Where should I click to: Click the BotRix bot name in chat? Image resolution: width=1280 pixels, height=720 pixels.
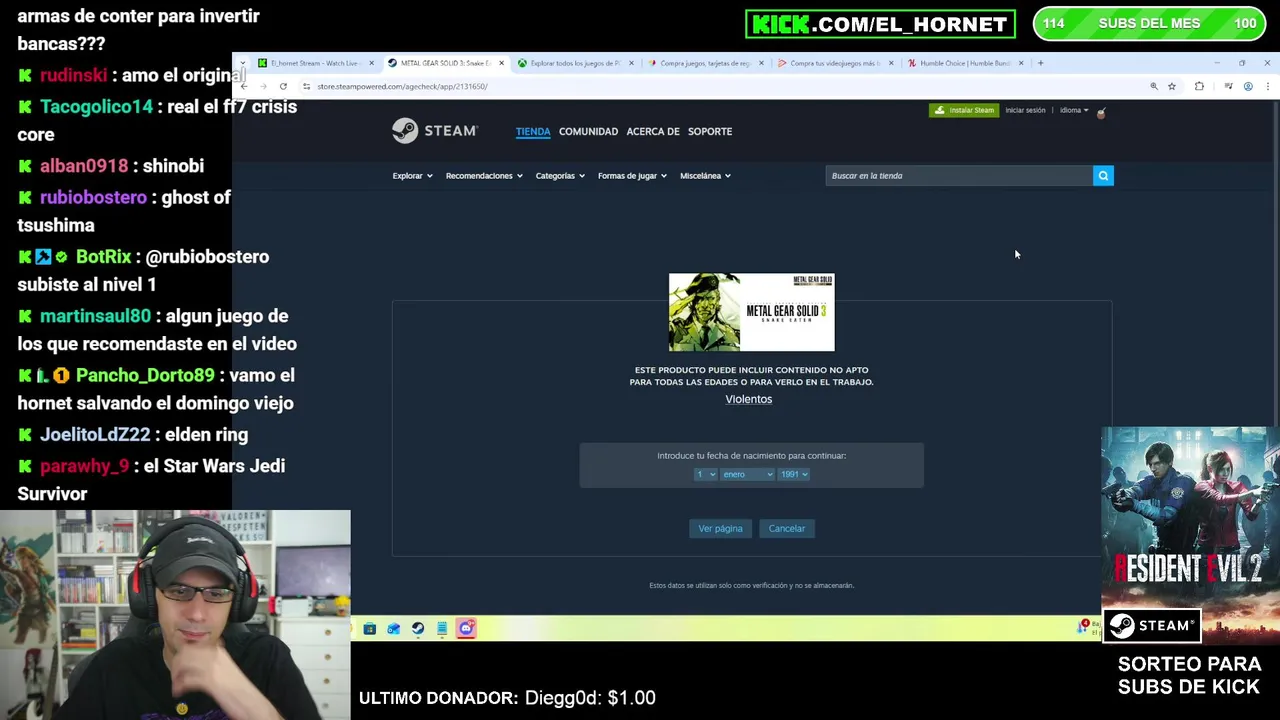pos(103,257)
